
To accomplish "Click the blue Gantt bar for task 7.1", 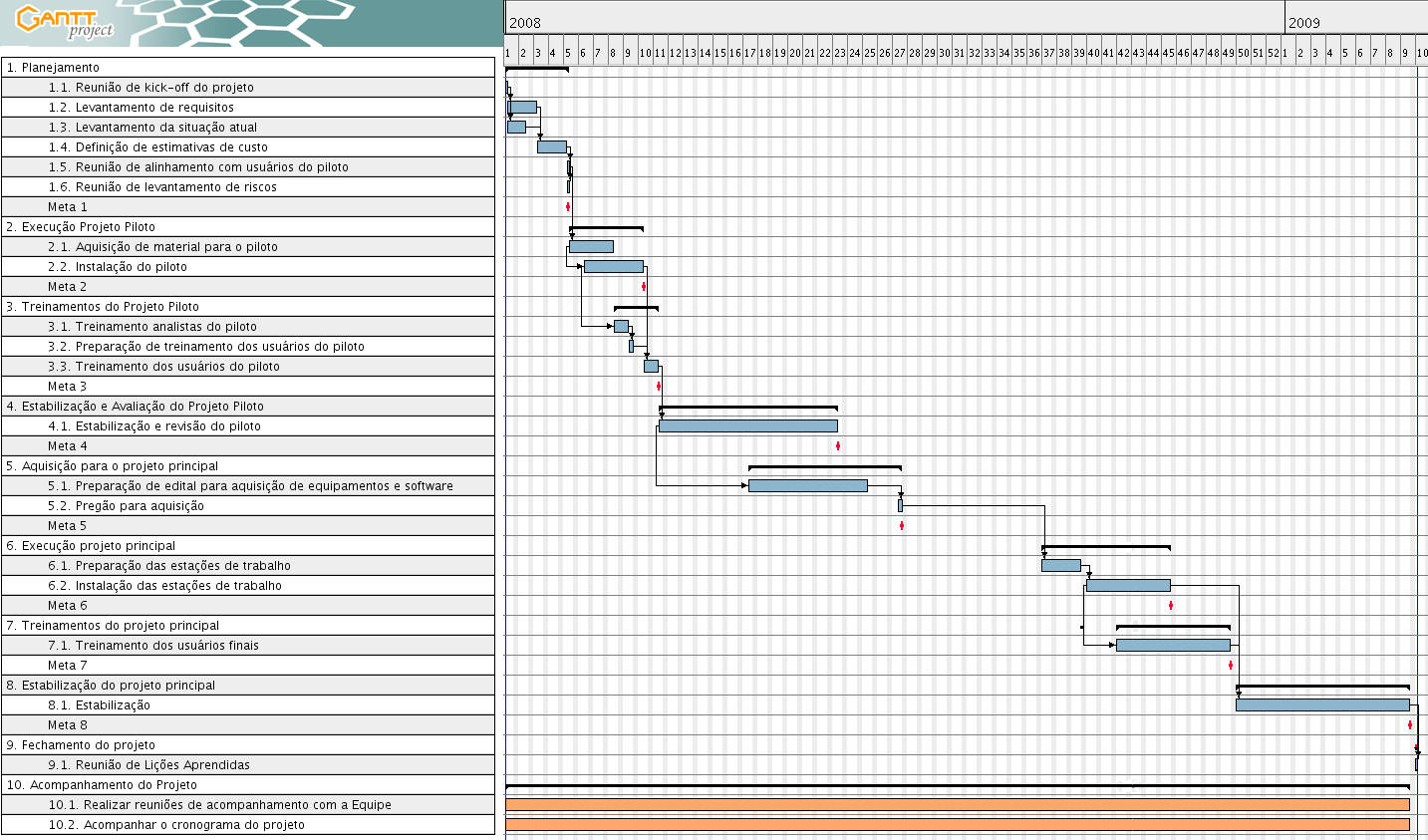I will point(1173,646).
